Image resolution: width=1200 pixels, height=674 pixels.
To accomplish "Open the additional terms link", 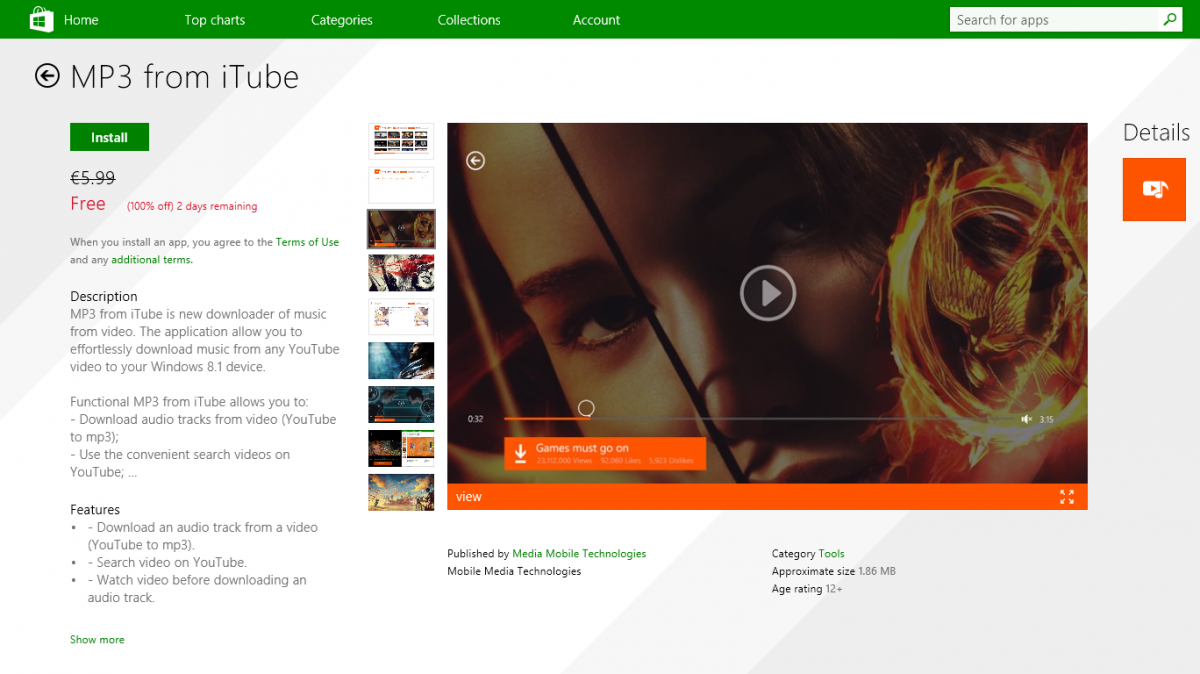I will point(152,260).
